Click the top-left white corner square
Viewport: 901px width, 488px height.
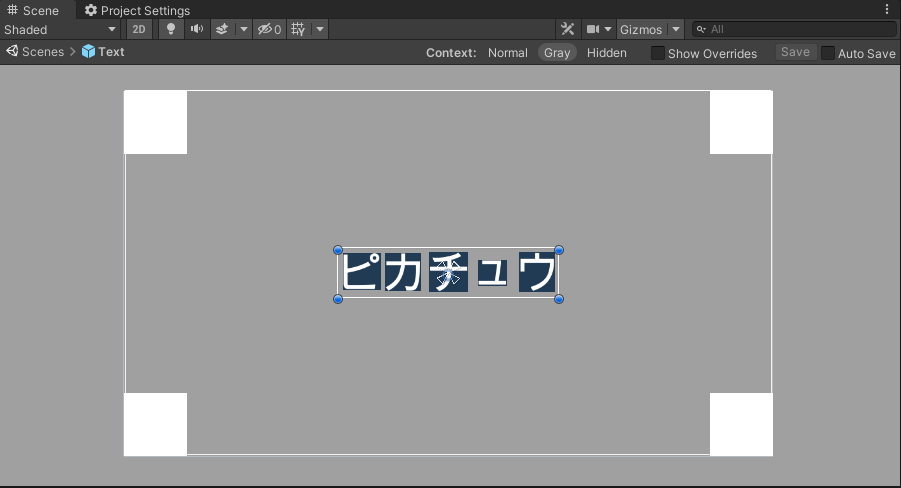click(155, 122)
